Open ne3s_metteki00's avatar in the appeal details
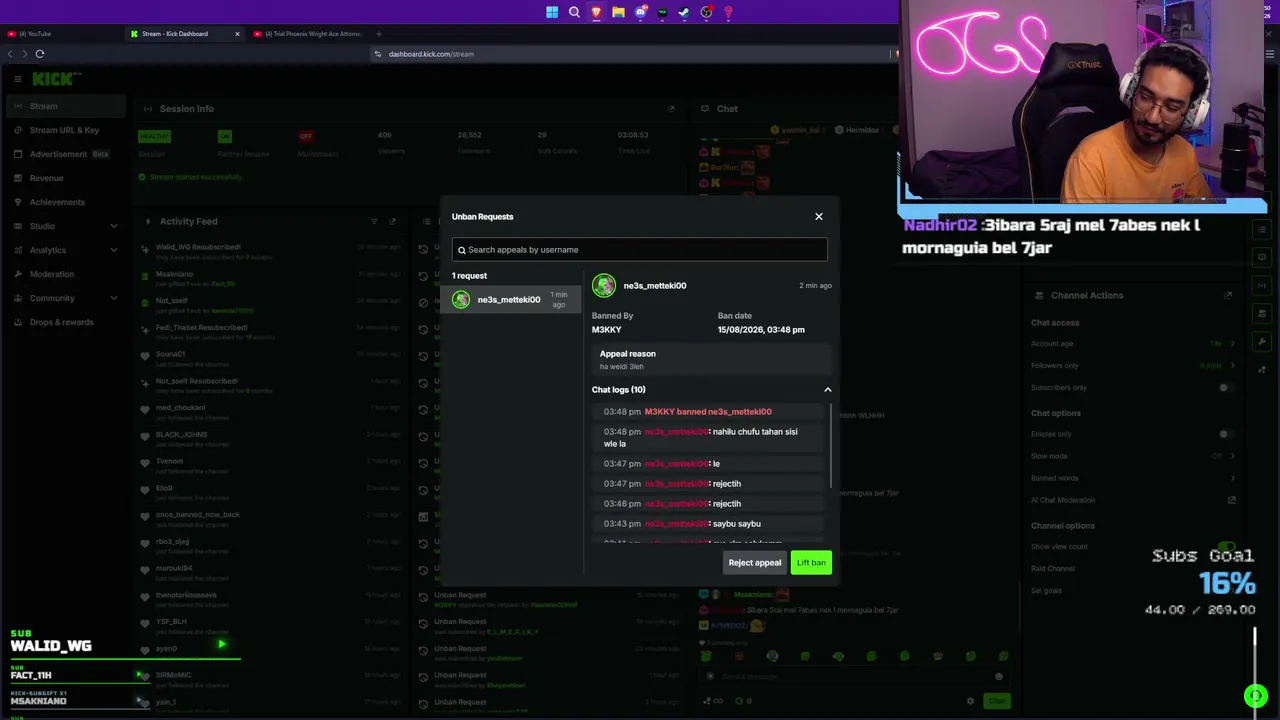Screen dimensions: 1280x720 click(604, 286)
